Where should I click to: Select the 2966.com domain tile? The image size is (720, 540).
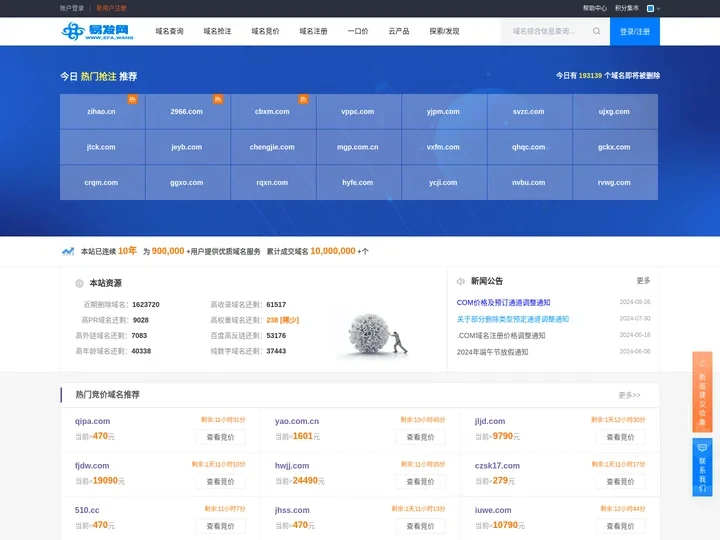click(x=187, y=112)
